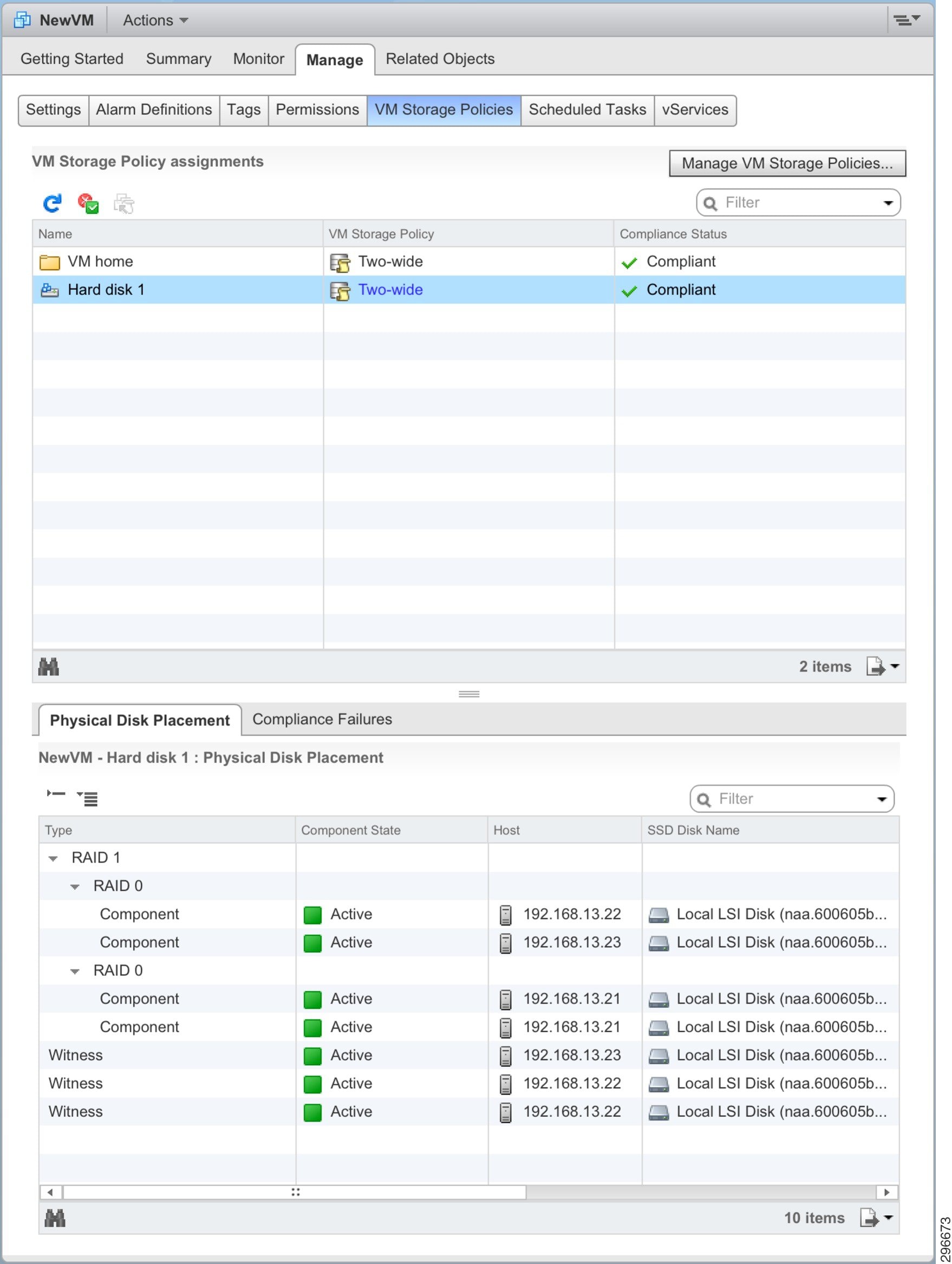The width and height of the screenshot is (952, 1264).
Task: Open the Two-wide policy link for Hard disk 1
Action: pyautogui.click(x=390, y=290)
